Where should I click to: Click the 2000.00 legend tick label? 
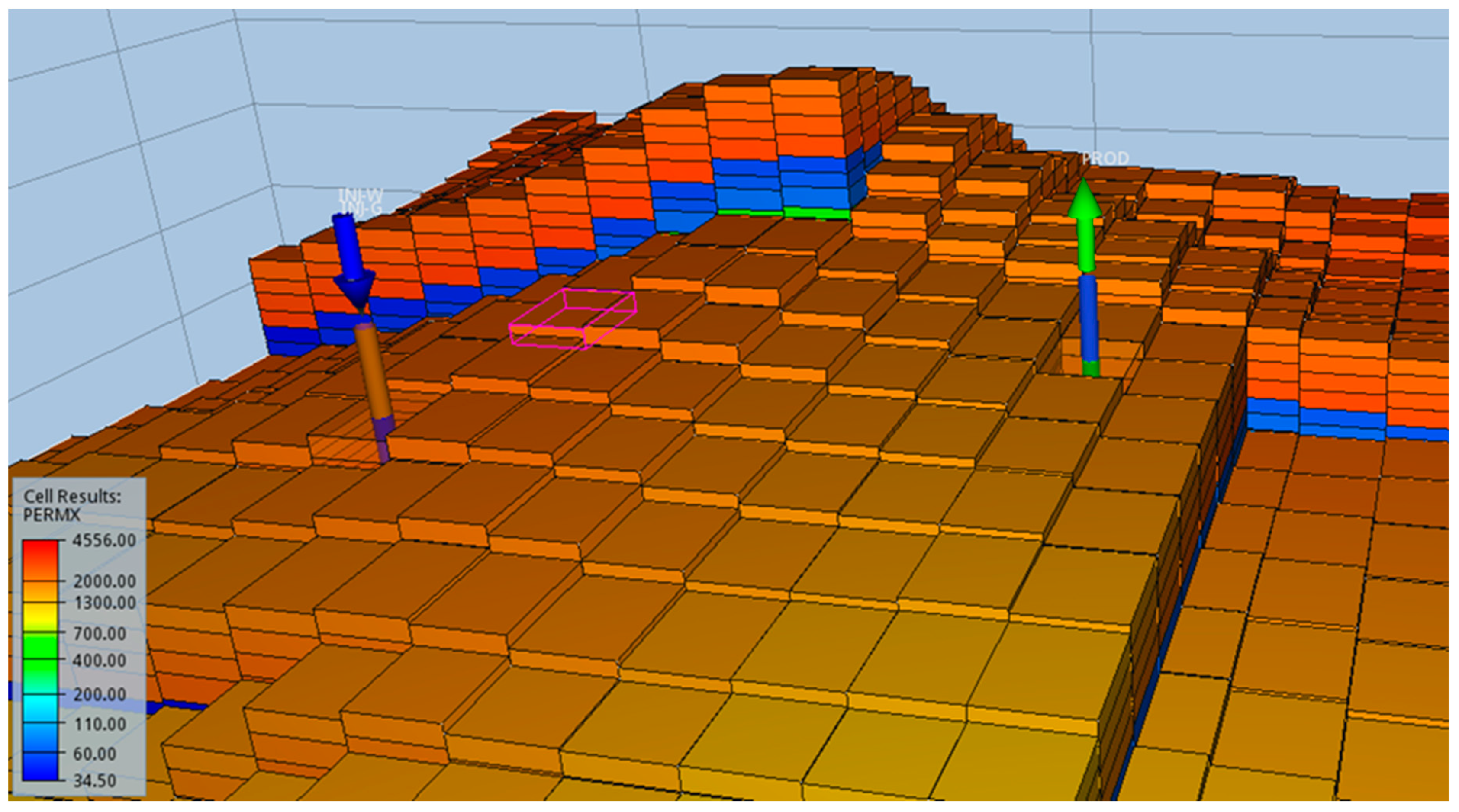click(104, 581)
